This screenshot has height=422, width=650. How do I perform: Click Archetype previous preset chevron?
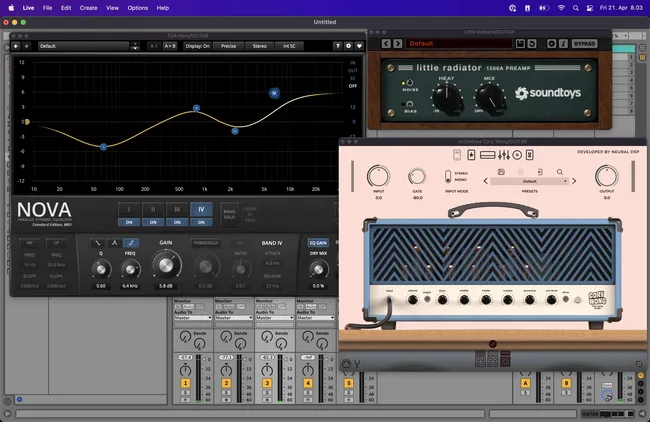click(486, 181)
